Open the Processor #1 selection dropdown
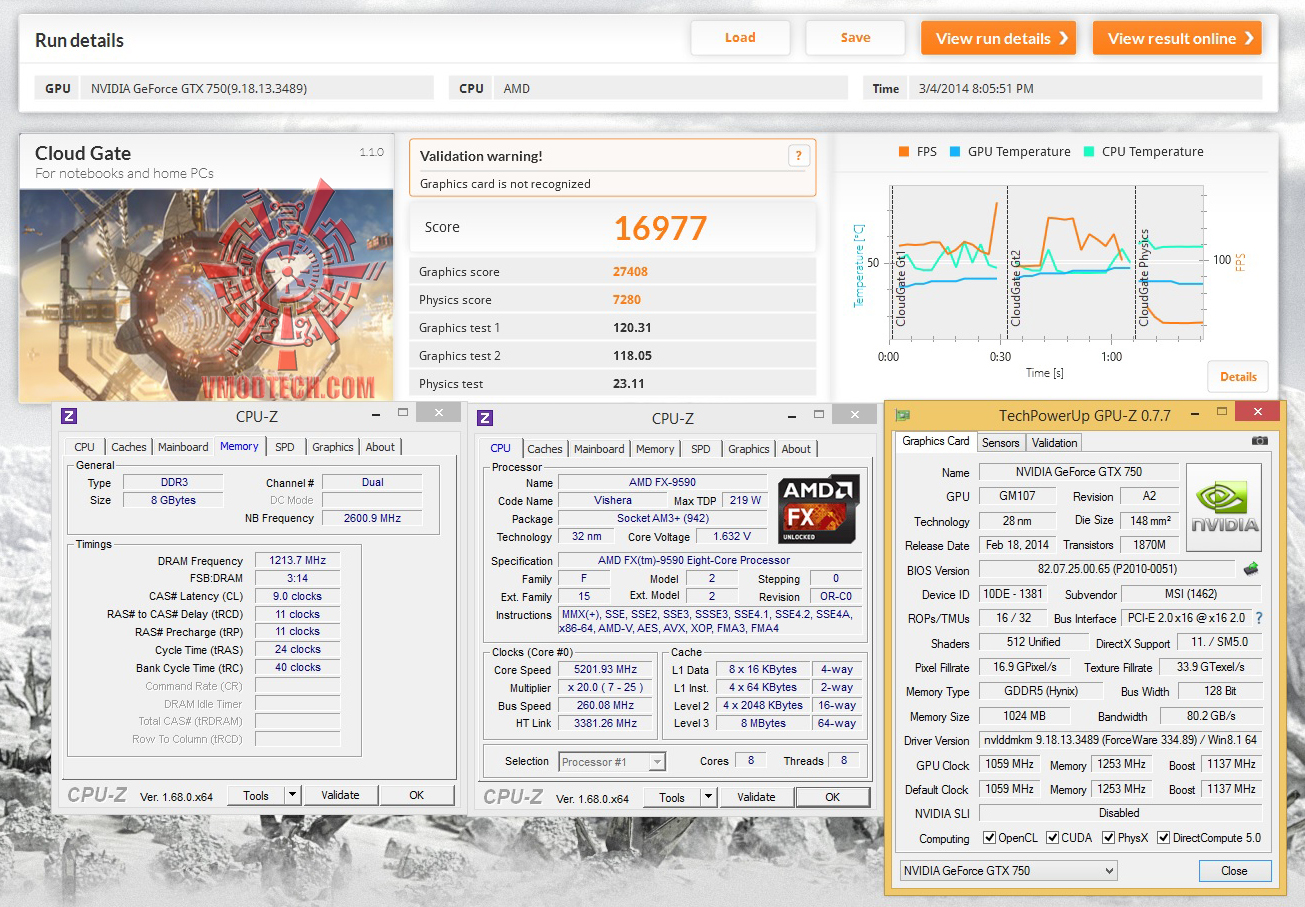The image size is (1305, 907). pos(612,762)
